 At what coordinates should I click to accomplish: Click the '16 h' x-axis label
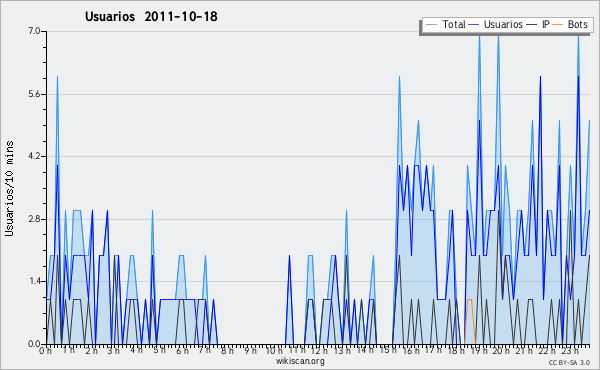[x=411, y=350]
